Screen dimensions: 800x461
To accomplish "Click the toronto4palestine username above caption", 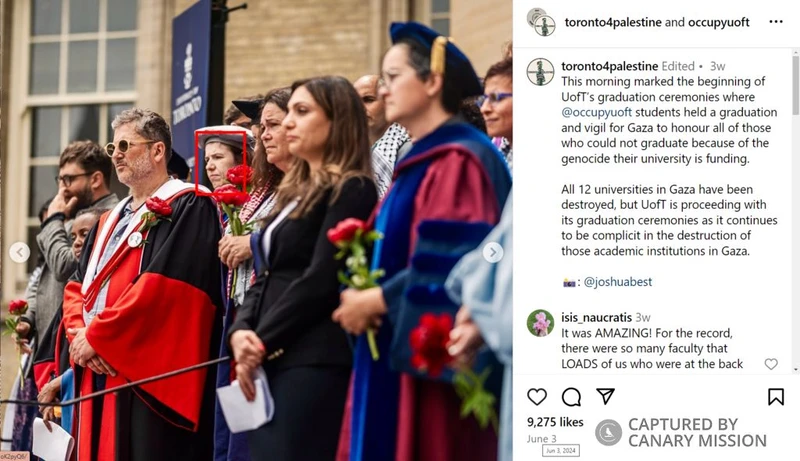I will [609, 66].
